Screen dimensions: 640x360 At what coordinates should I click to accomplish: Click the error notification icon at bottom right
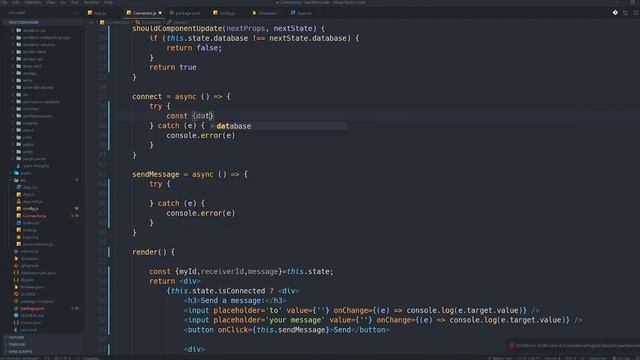tap(512, 346)
